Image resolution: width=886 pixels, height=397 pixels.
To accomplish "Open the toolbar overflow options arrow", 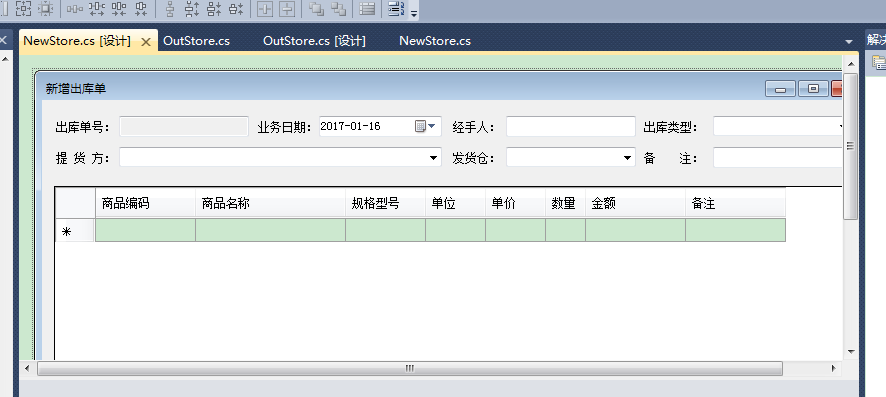I will (414, 14).
